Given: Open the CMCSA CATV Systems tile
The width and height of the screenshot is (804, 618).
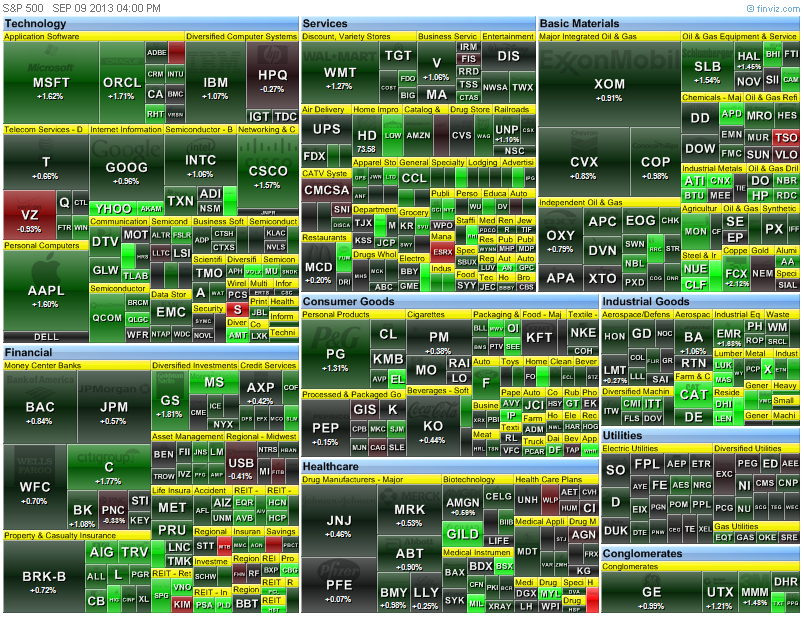Looking at the screenshot, I should [326, 190].
